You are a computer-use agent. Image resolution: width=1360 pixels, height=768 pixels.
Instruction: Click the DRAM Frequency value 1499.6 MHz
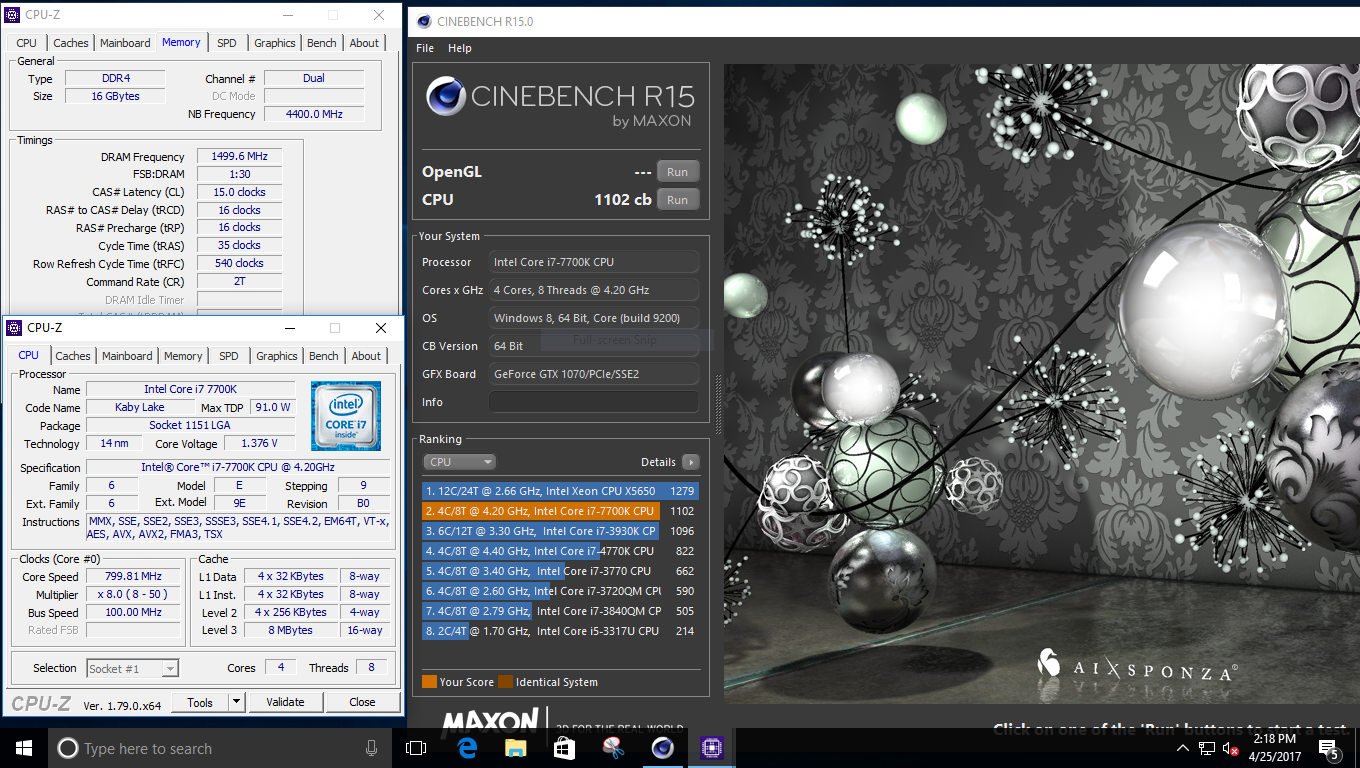pos(240,157)
